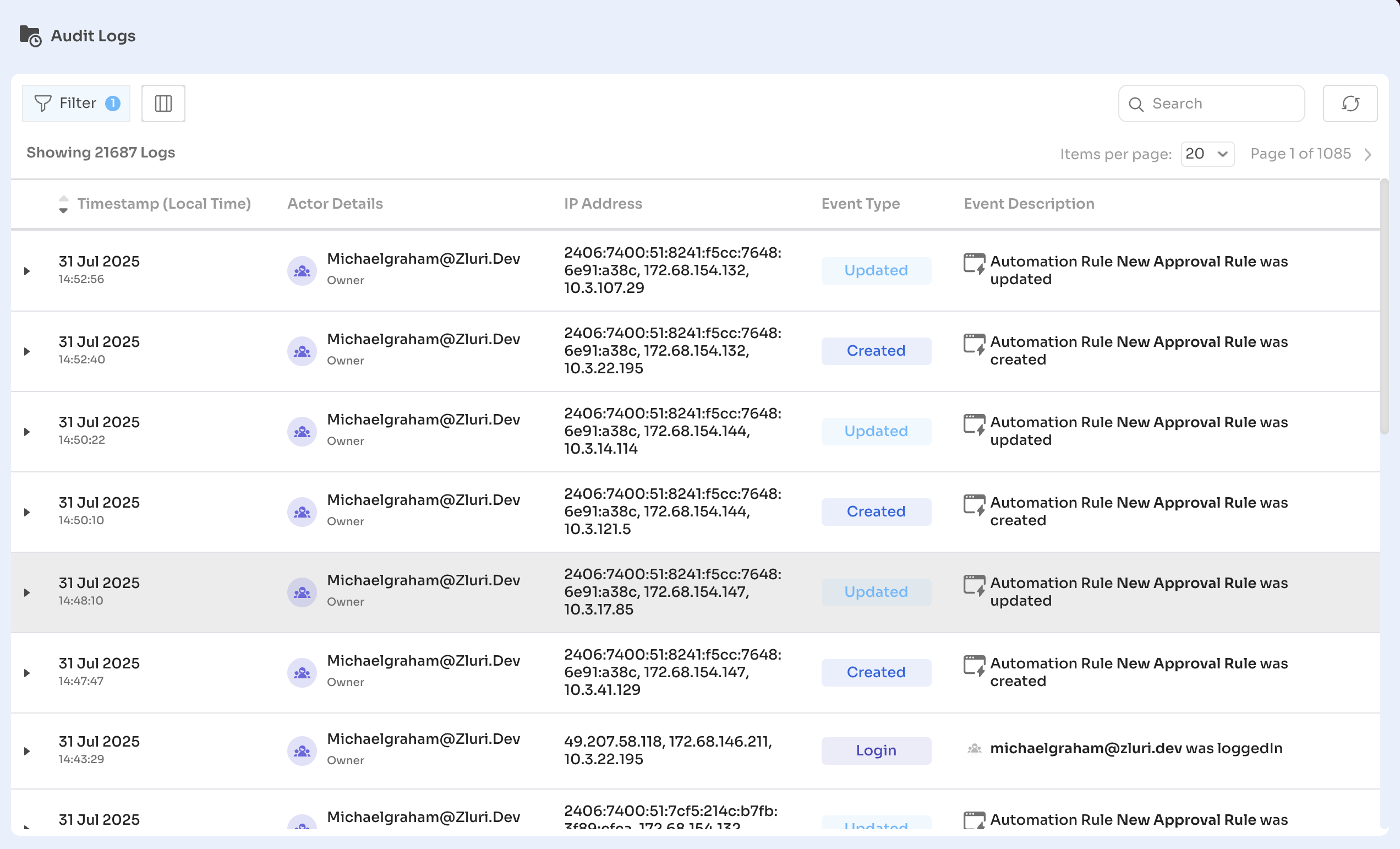Click automation rule icon in 14:48:10 row

pyautogui.click(x=974, y=586)
